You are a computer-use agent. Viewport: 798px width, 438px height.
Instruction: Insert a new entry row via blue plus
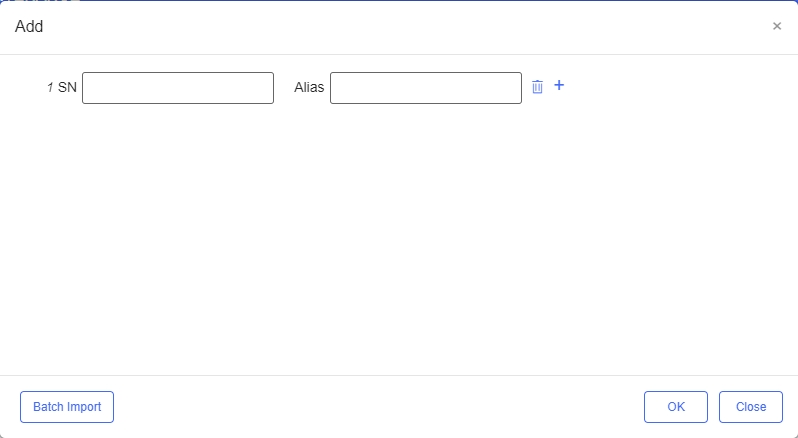click(559, 85)
